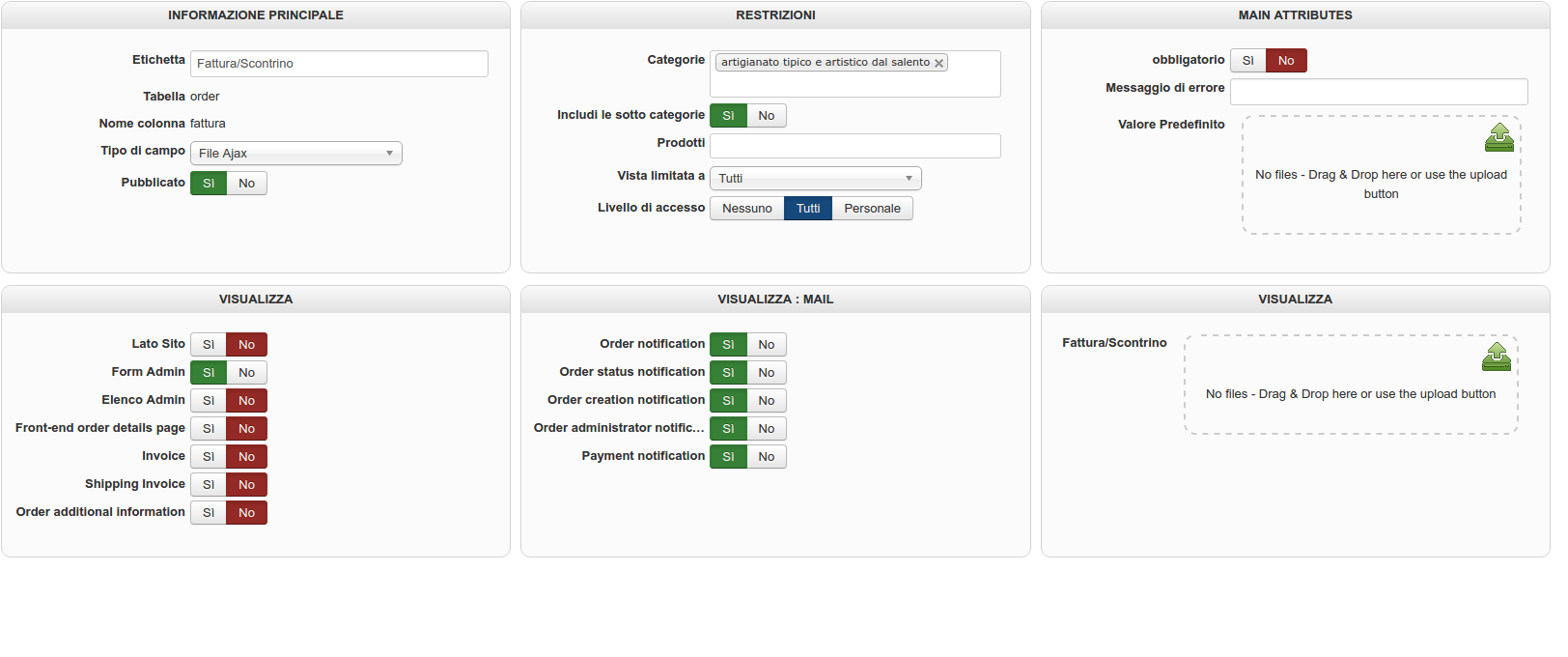The image size is (1568, 657).
Task: Set Front-end order details page to Si
Action: (x=209, y=429)
